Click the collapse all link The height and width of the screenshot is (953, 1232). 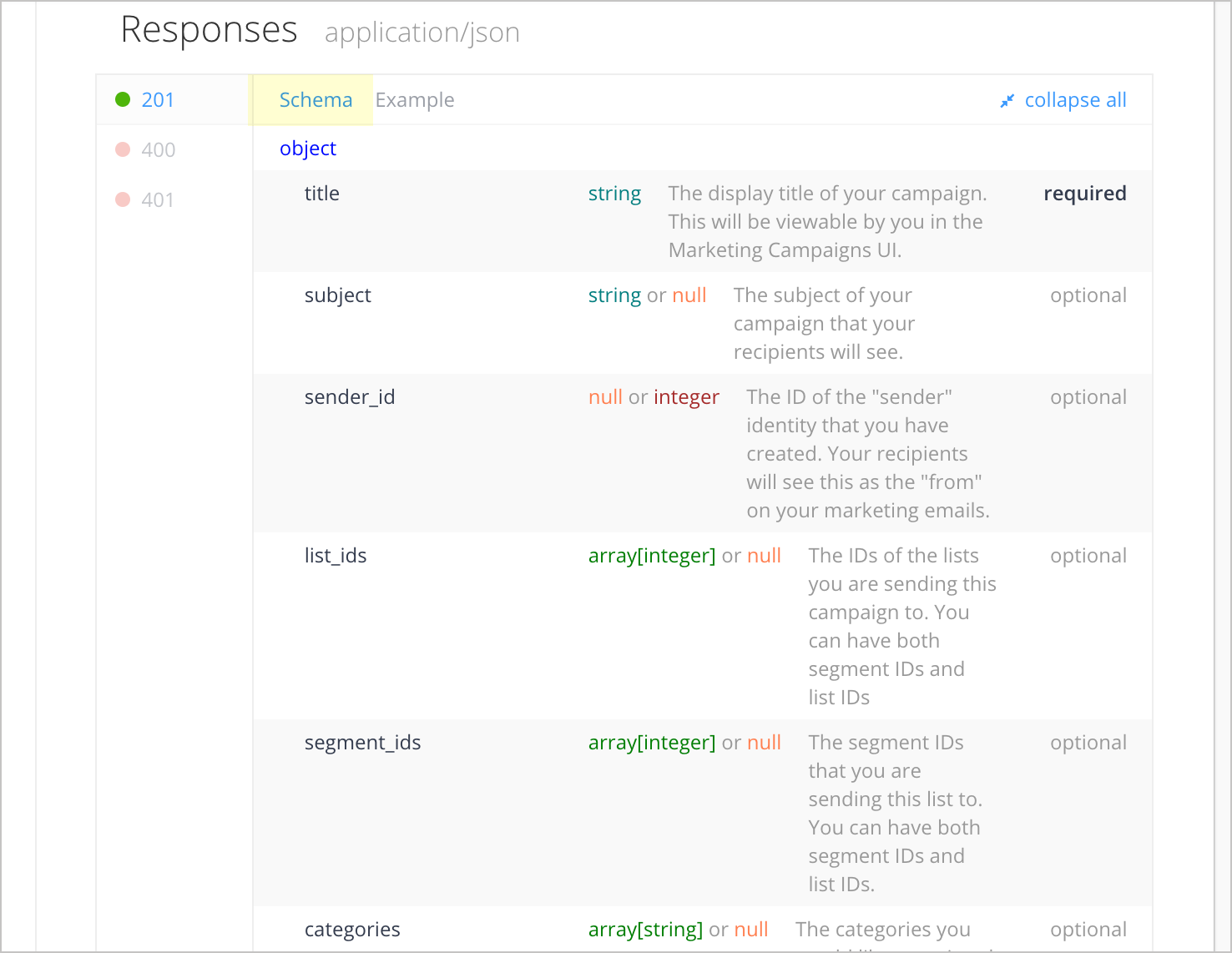[1076, 99]
